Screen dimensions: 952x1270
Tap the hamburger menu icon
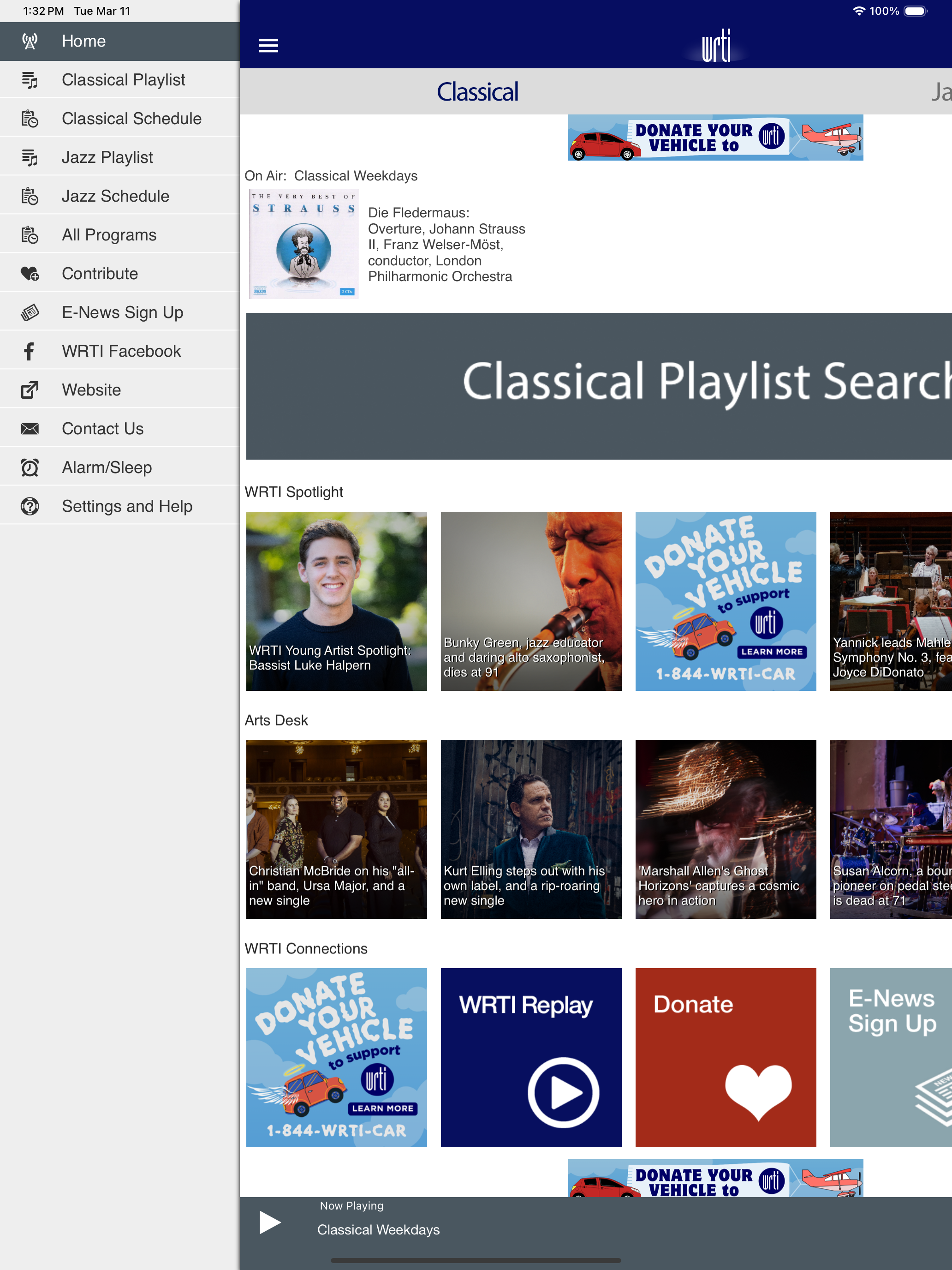(268, 45)
